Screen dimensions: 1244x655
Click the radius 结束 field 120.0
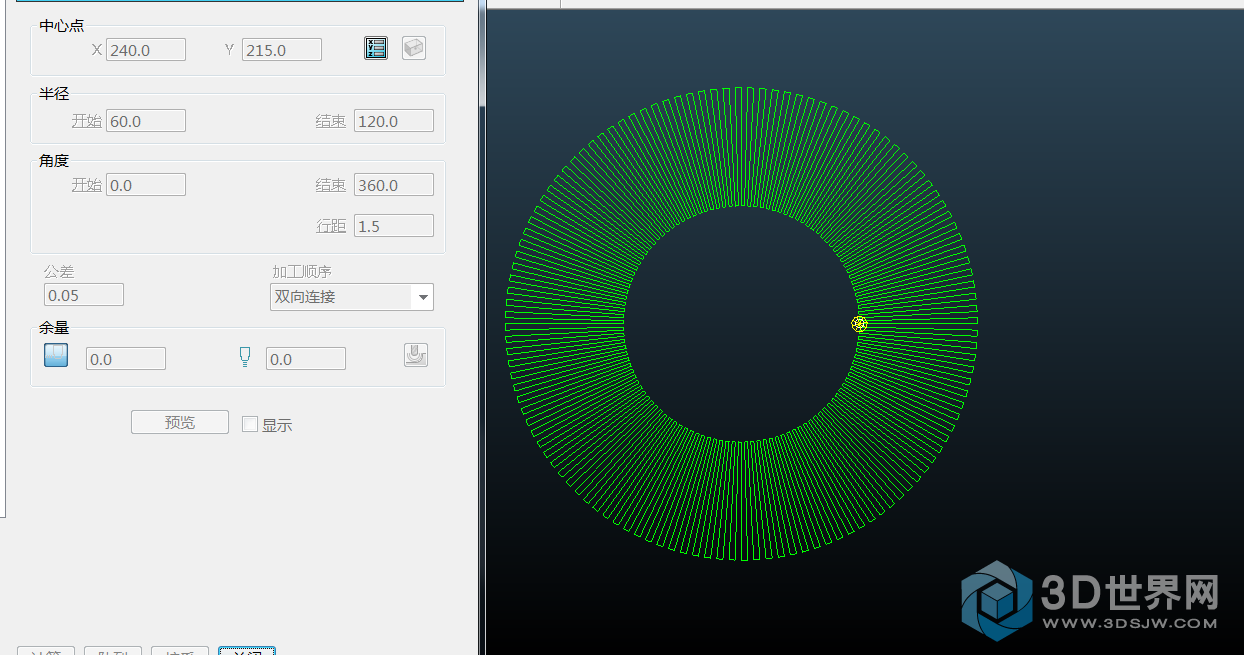pos(394,121)
